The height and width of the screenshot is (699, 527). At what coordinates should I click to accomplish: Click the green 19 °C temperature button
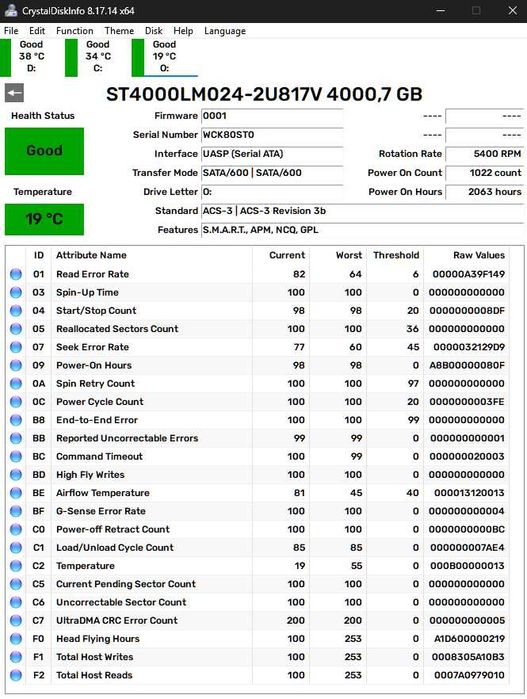(x=44, y=219)
